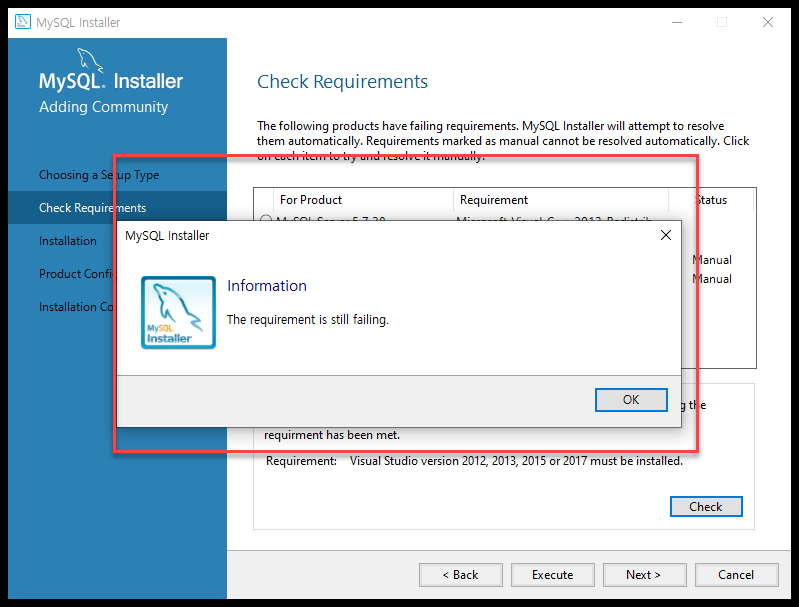Select the Product Configuration sidebar step
The image size is (799, 607).
[77, 274]
